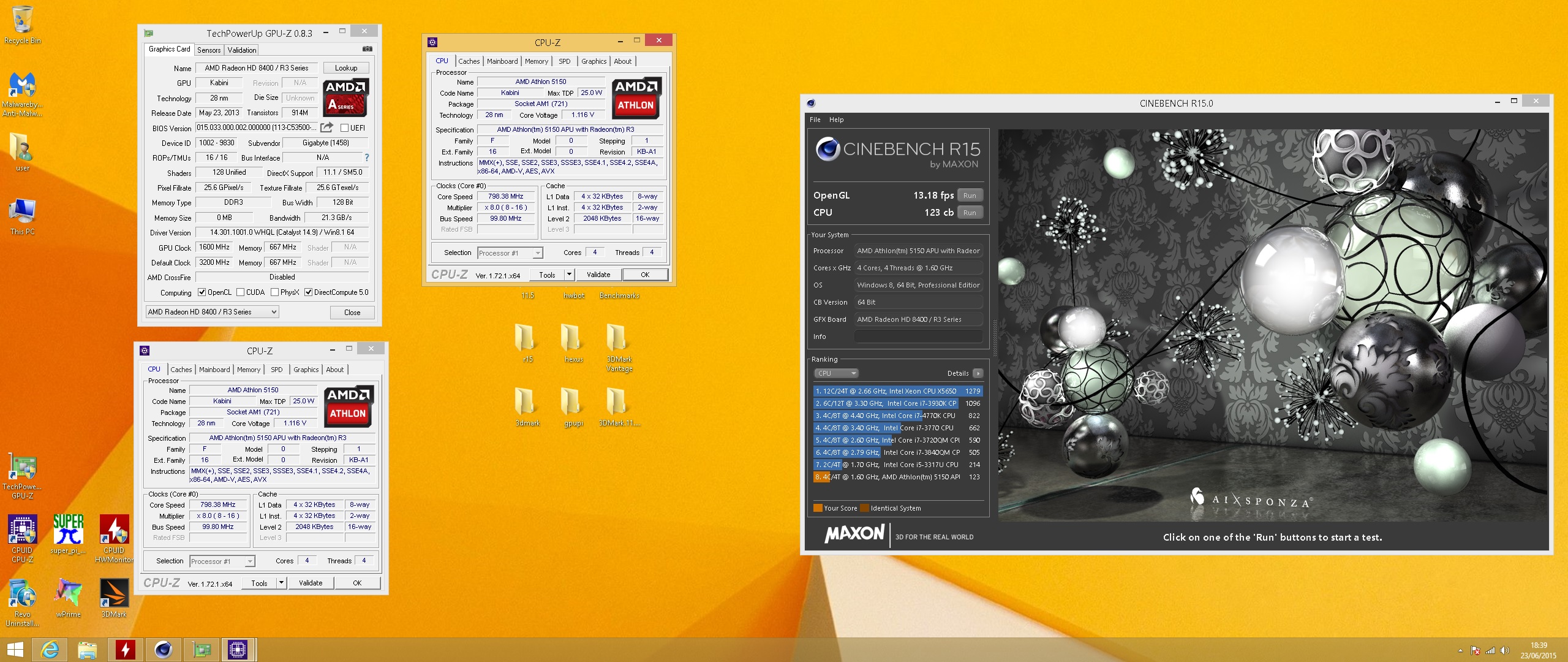Screen dimensions: 1568x662
Task: Open Mainboard tab in lower CPU-Z window
Action: (214, 370)
